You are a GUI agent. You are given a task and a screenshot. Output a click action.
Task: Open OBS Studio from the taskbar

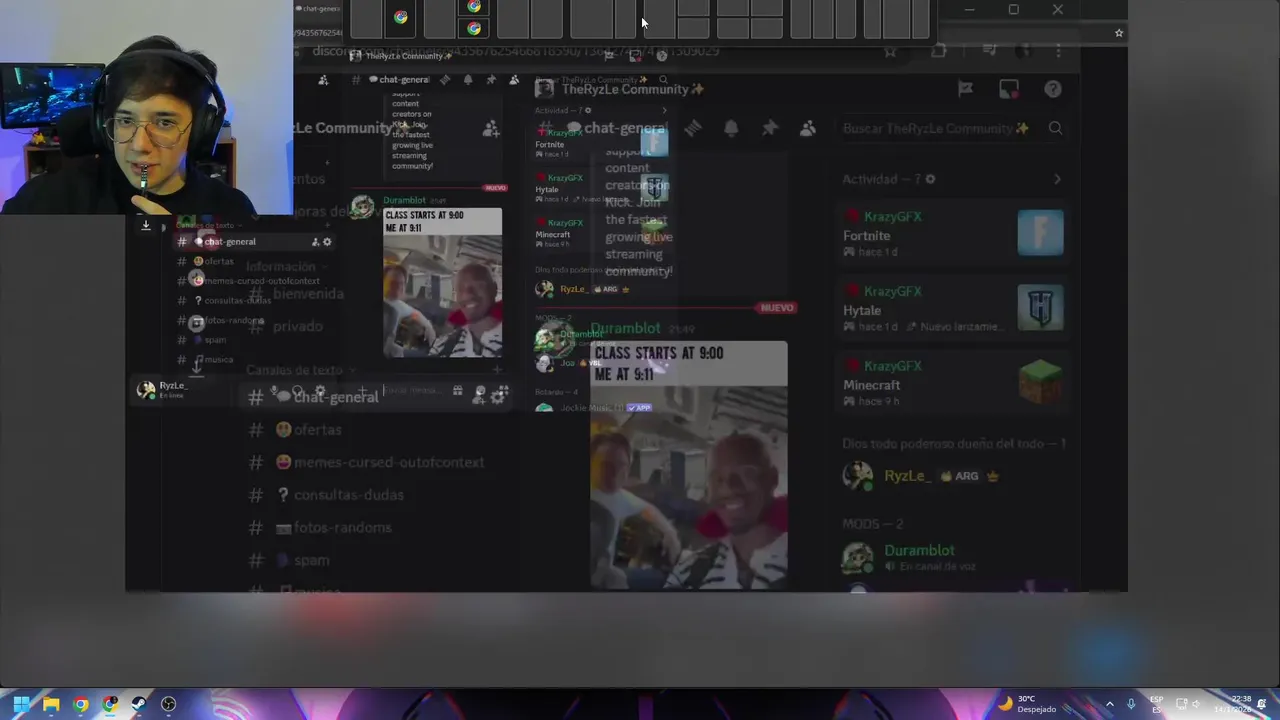[x=168, y=704]
